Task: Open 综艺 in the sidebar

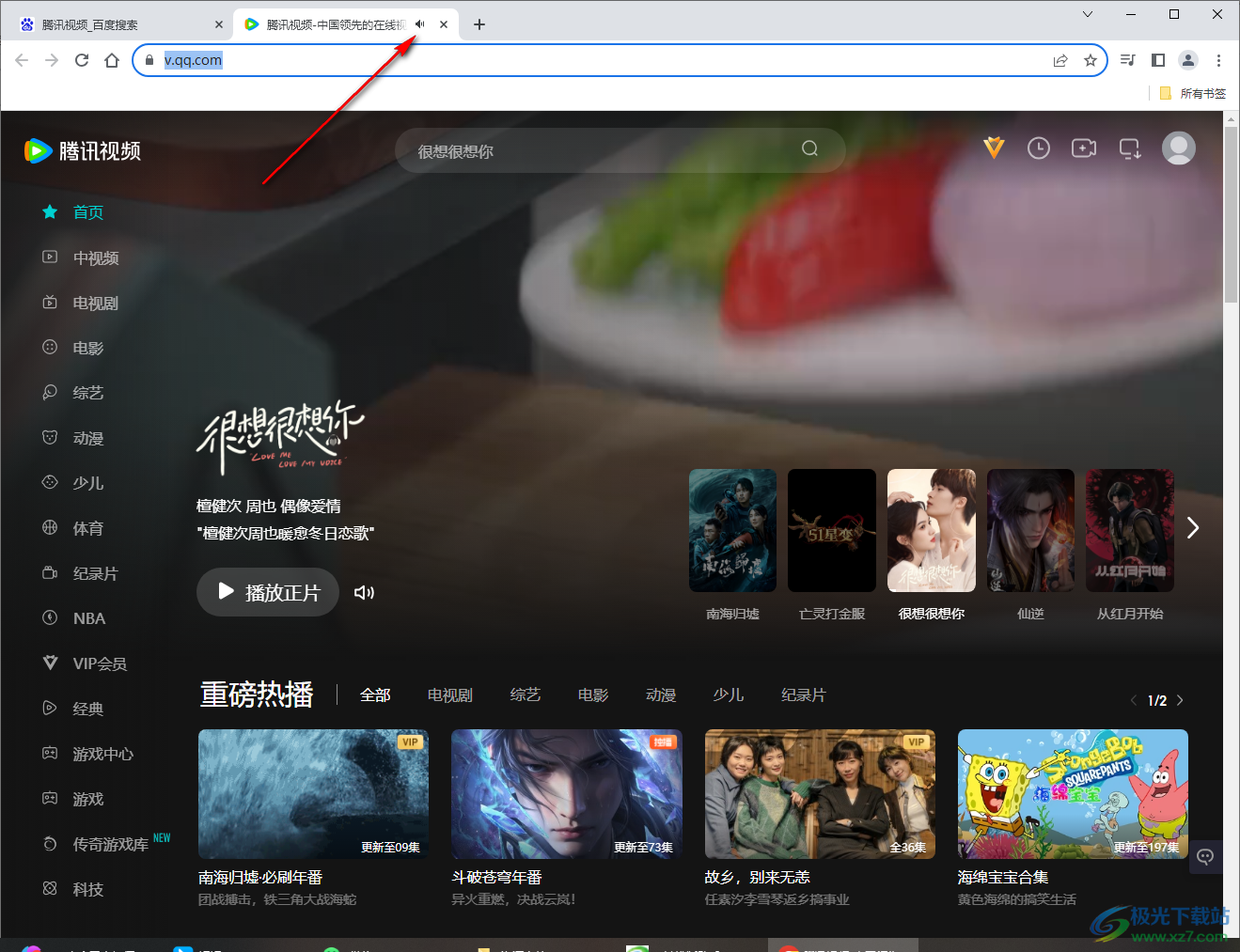Action: [x=73, y=393]
